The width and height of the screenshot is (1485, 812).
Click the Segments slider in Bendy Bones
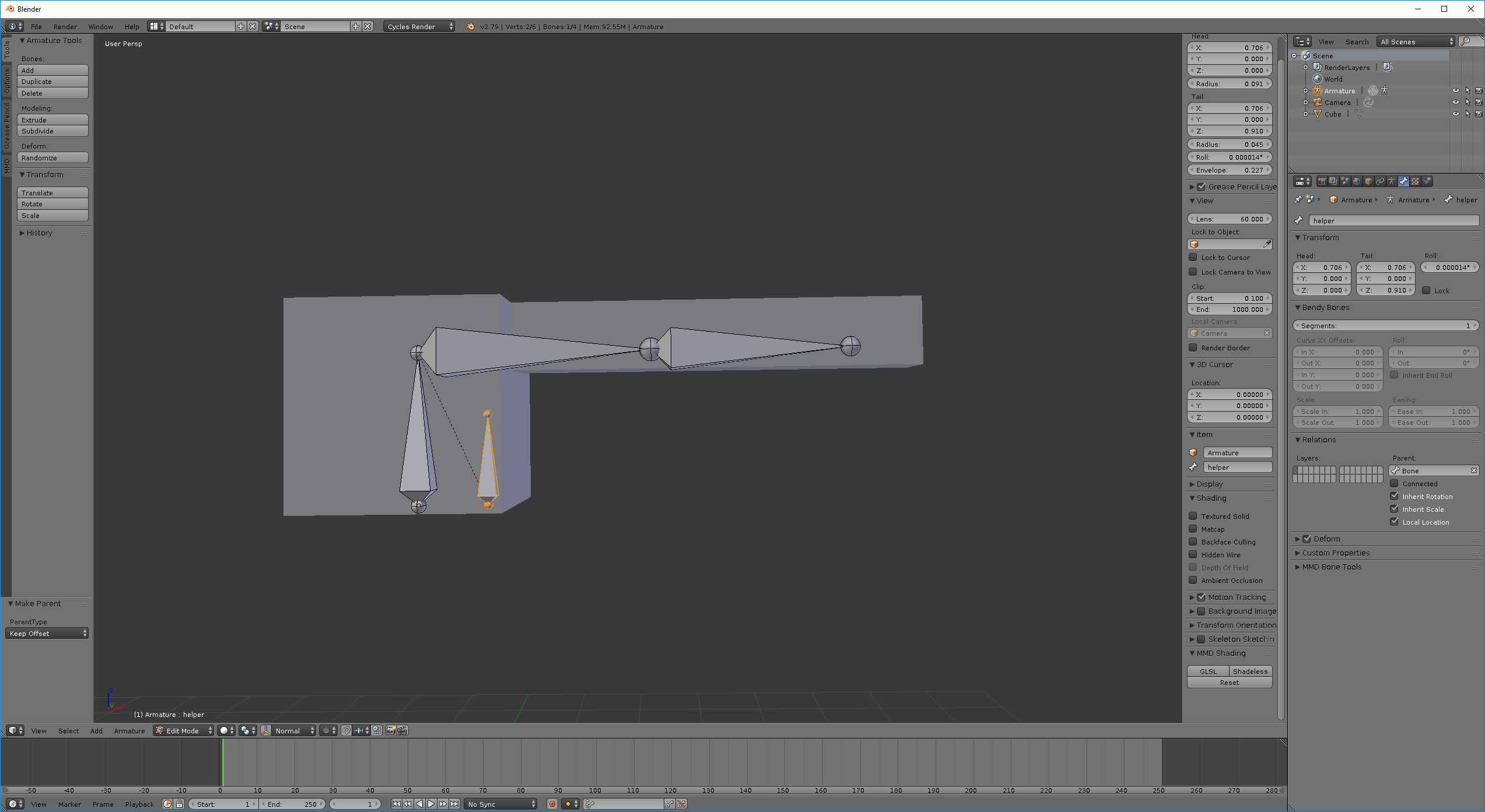(x=1386, y=325)
